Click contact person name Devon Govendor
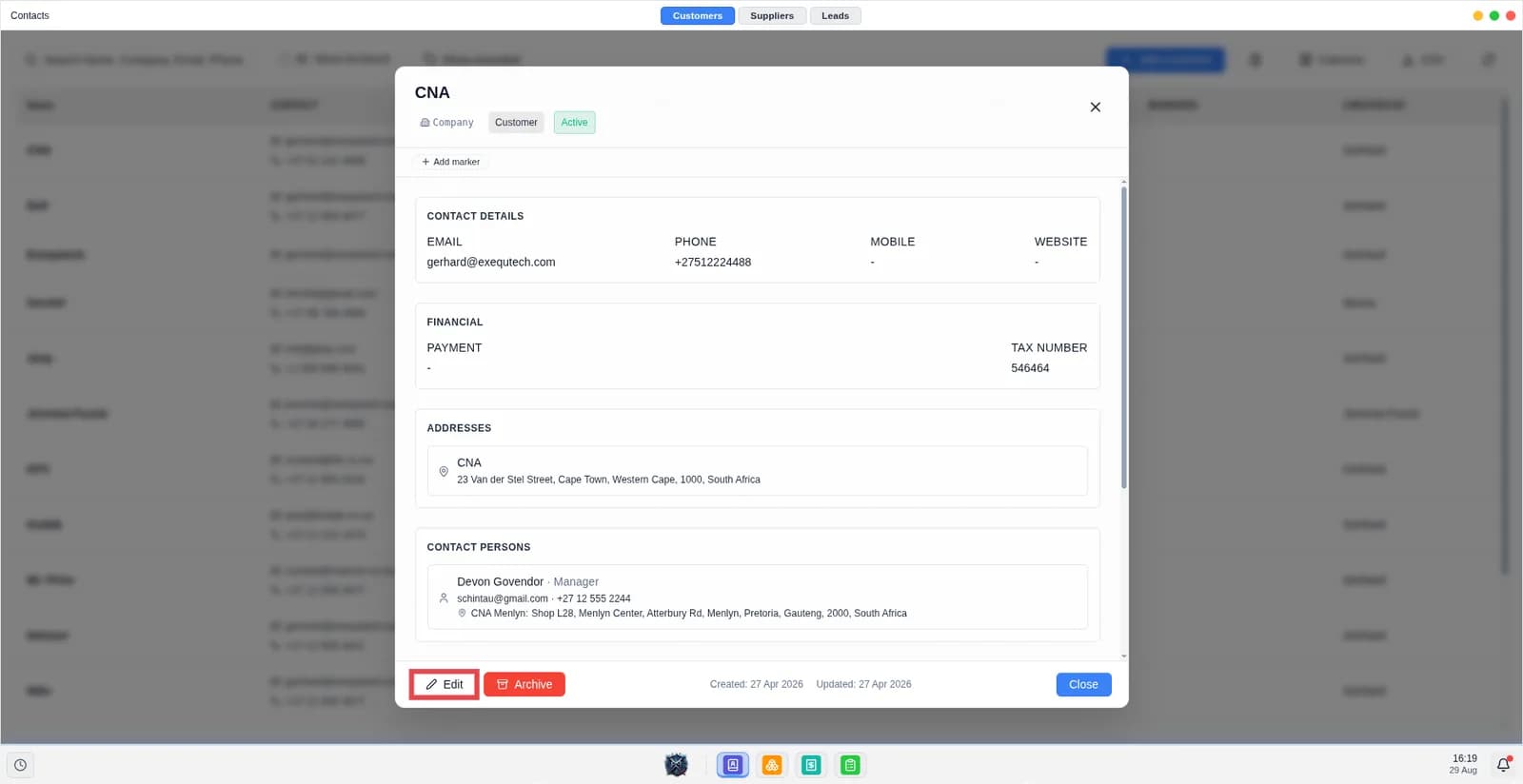This screenshot has height=784, width=1523. click(500, 581)
